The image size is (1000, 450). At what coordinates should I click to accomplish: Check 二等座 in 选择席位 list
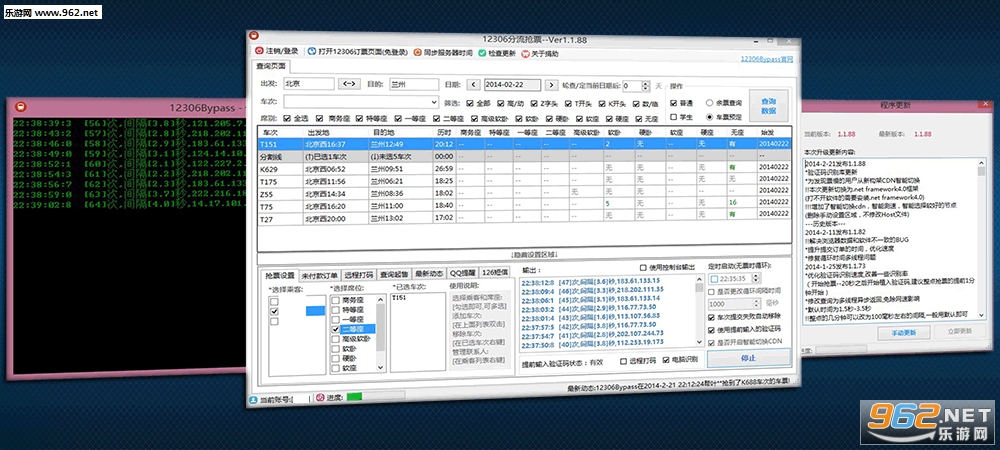(335, 329)
